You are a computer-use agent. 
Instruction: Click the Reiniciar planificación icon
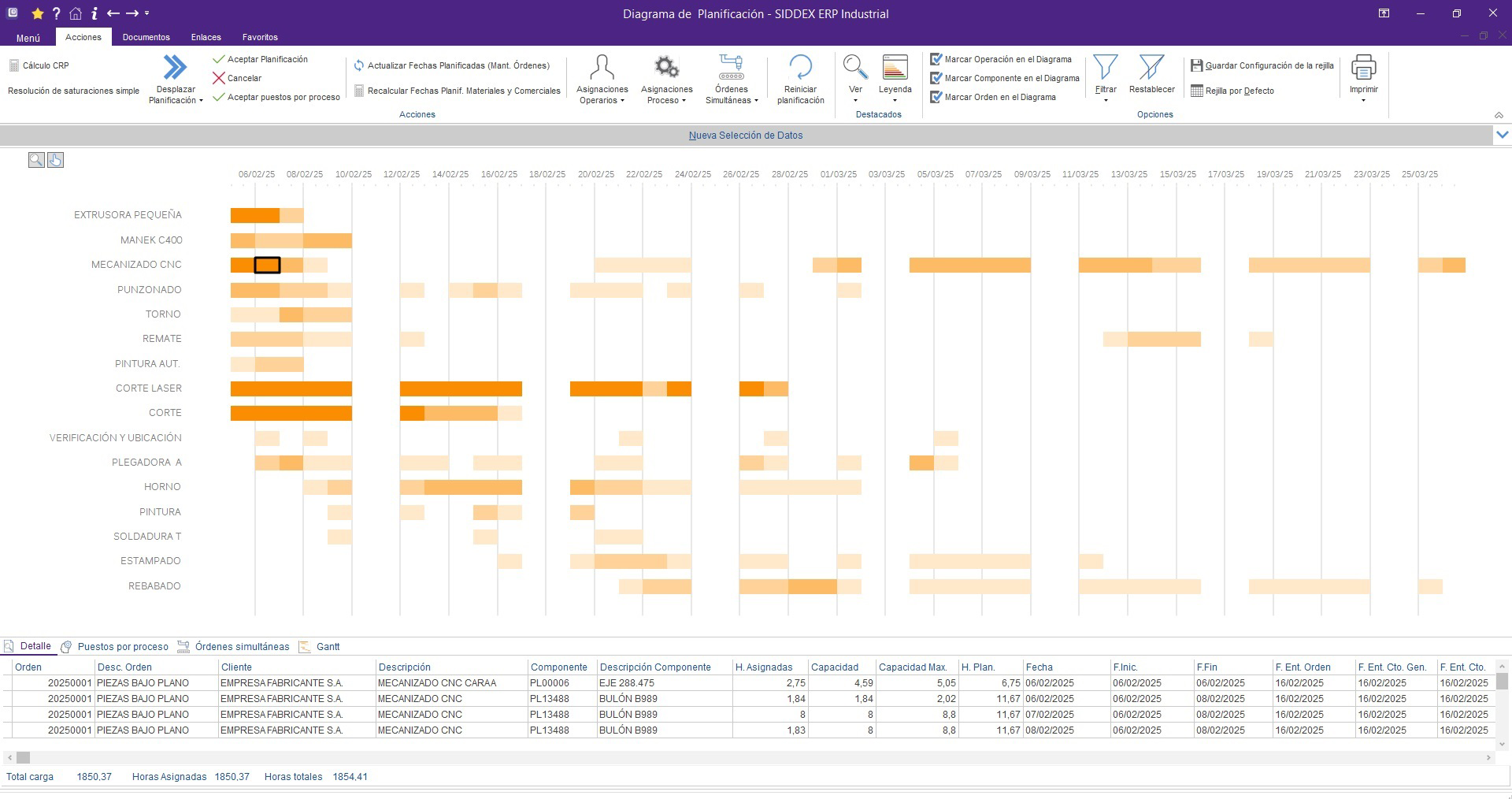click(800, 68)
